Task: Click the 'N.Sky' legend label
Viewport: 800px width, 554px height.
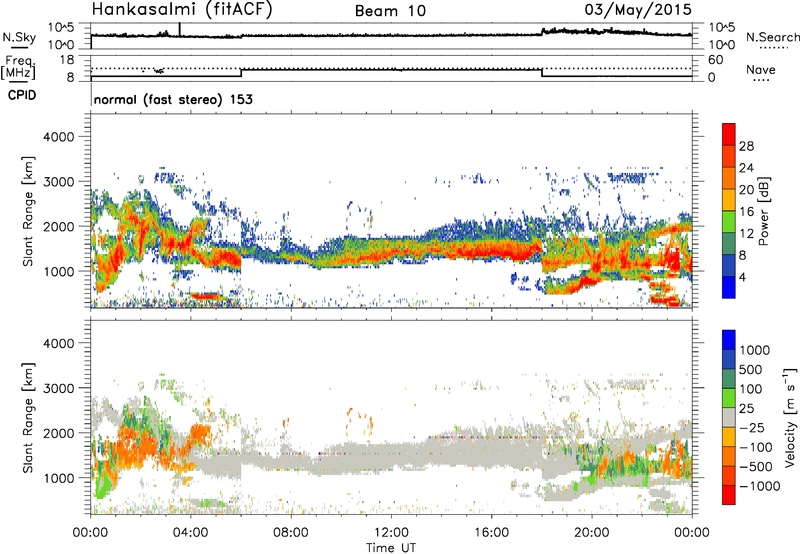Action: click(x=19, y=37)
